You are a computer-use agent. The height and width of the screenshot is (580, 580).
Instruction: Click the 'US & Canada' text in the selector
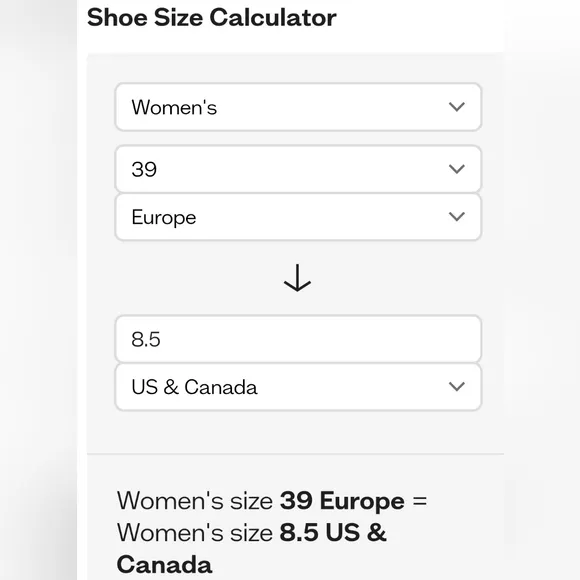click(x=195, y=387)
